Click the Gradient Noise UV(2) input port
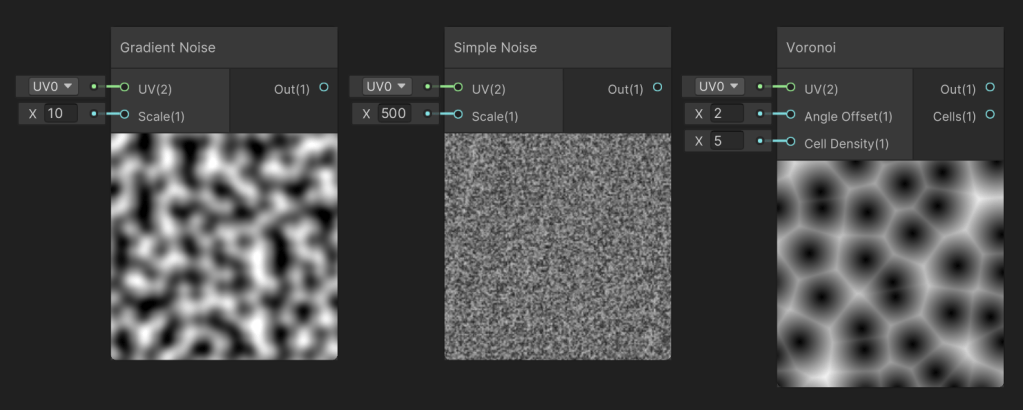Screen dimensions: 1023x410 tap(125, 88)
